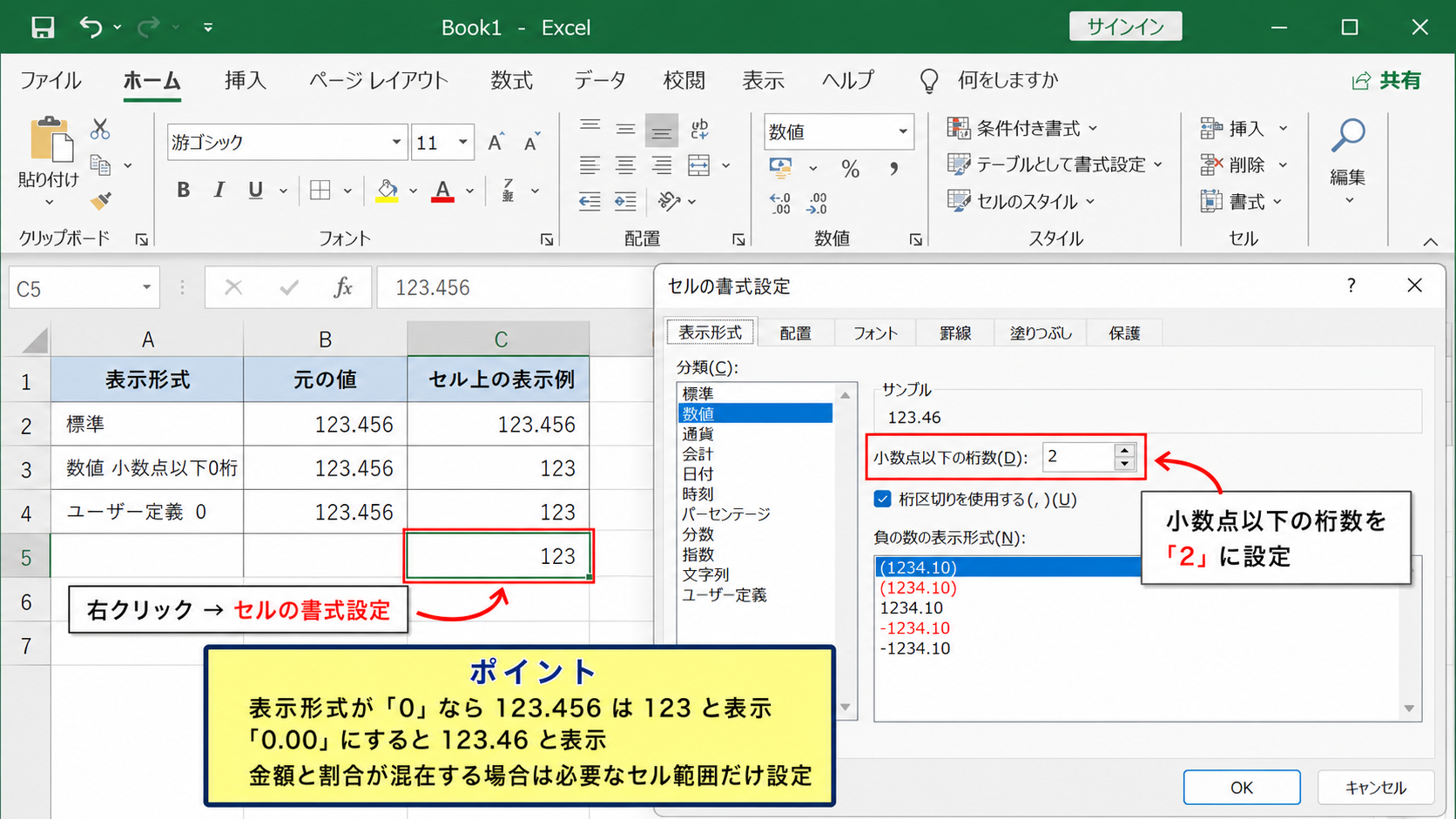Click the Save icon in title bar
The height and width of the screenshot is (819, 1456).
(42, 28)
